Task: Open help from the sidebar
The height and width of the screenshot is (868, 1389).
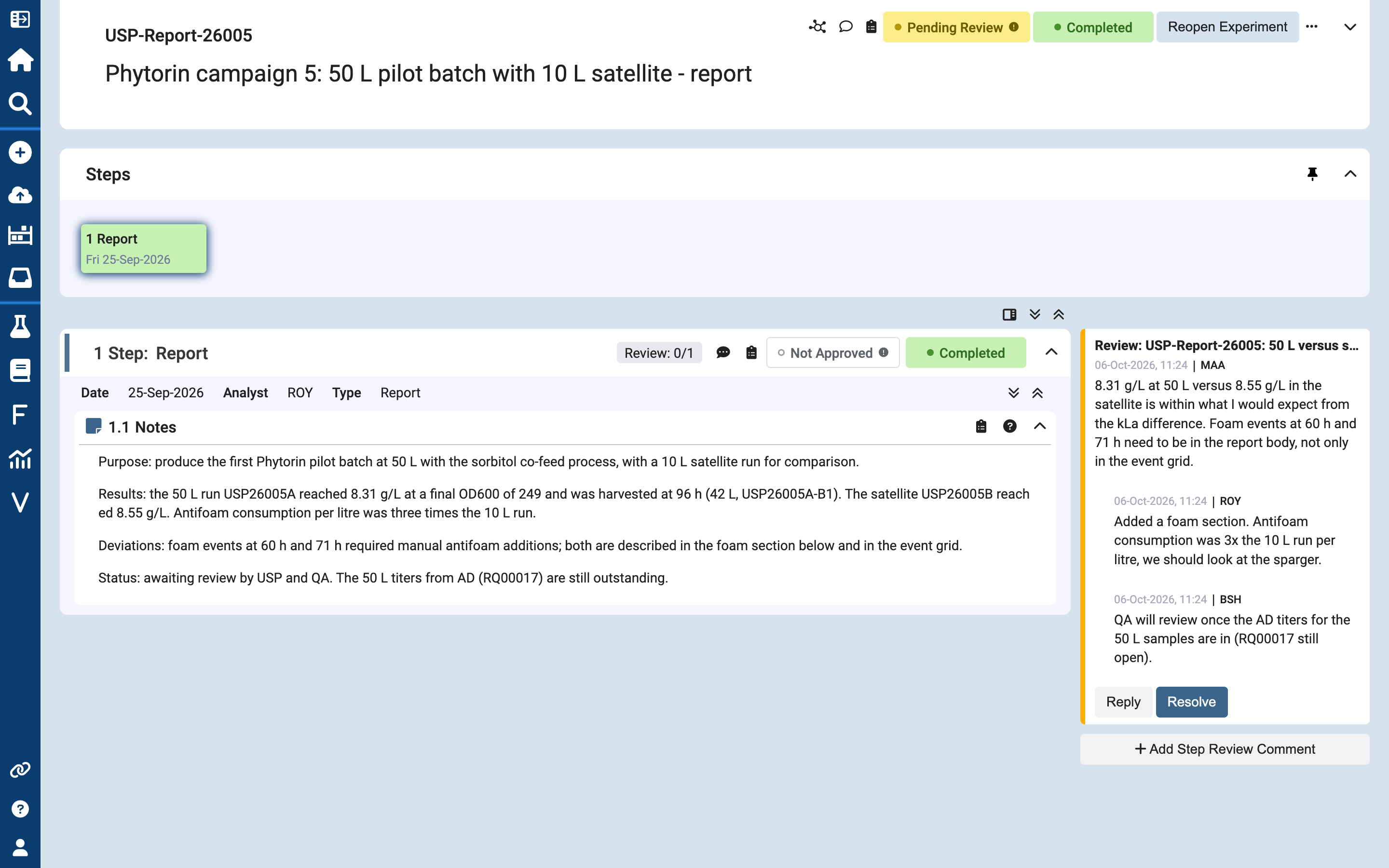Action: (x=20, y=809)
